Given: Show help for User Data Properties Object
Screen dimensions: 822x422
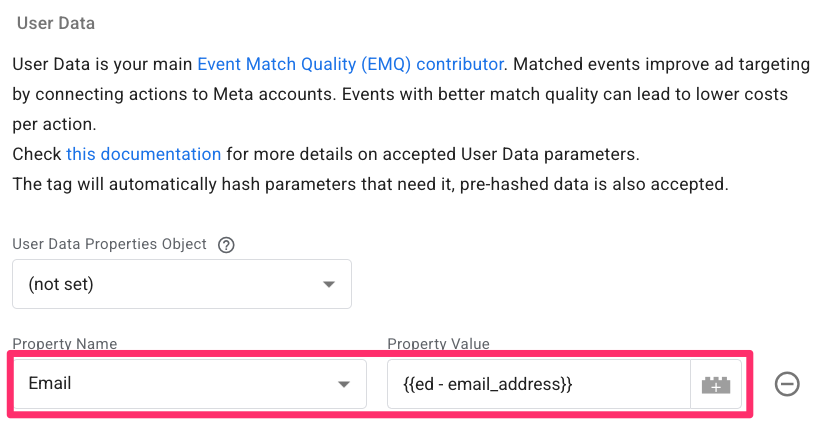Looking at the screenshot, I should point(226,245).
